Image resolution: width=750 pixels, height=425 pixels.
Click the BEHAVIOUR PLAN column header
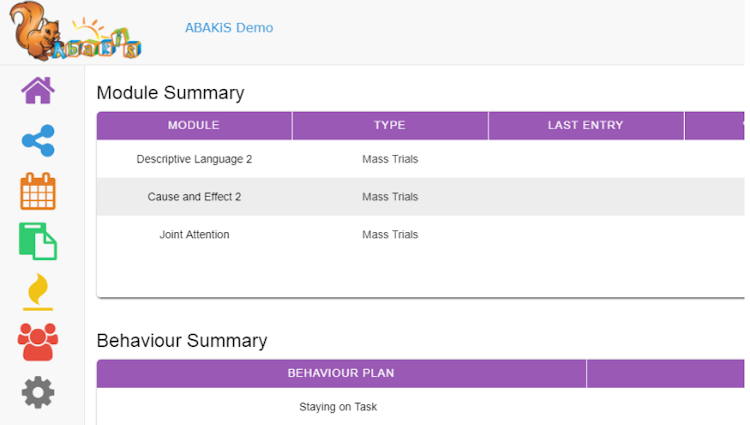pos(341,374)
